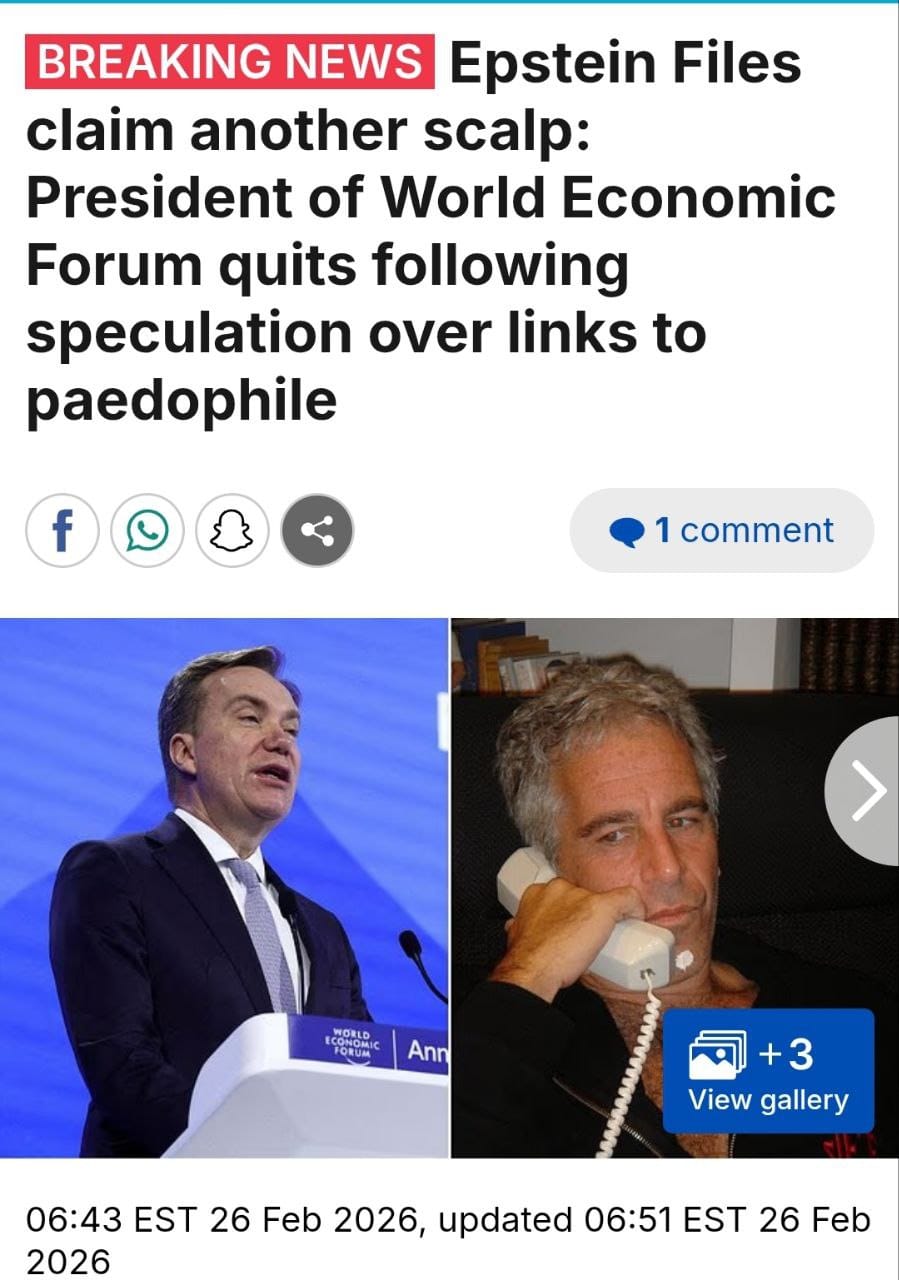Click the headline about World Economic Forum president

pyautogui.click(x=430, y=231)
